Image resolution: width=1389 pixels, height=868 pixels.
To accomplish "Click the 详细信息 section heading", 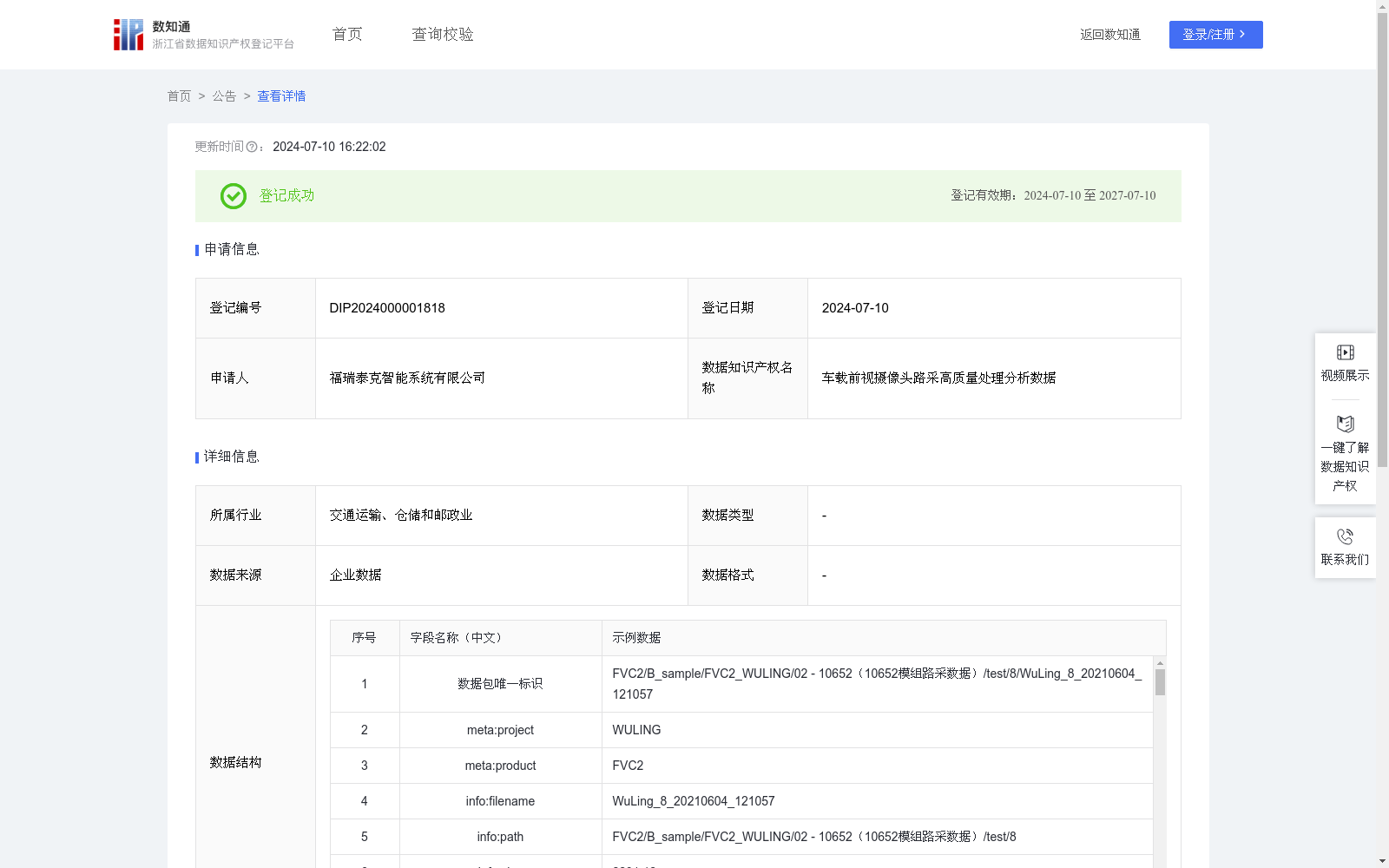I will tap(231, 457).
